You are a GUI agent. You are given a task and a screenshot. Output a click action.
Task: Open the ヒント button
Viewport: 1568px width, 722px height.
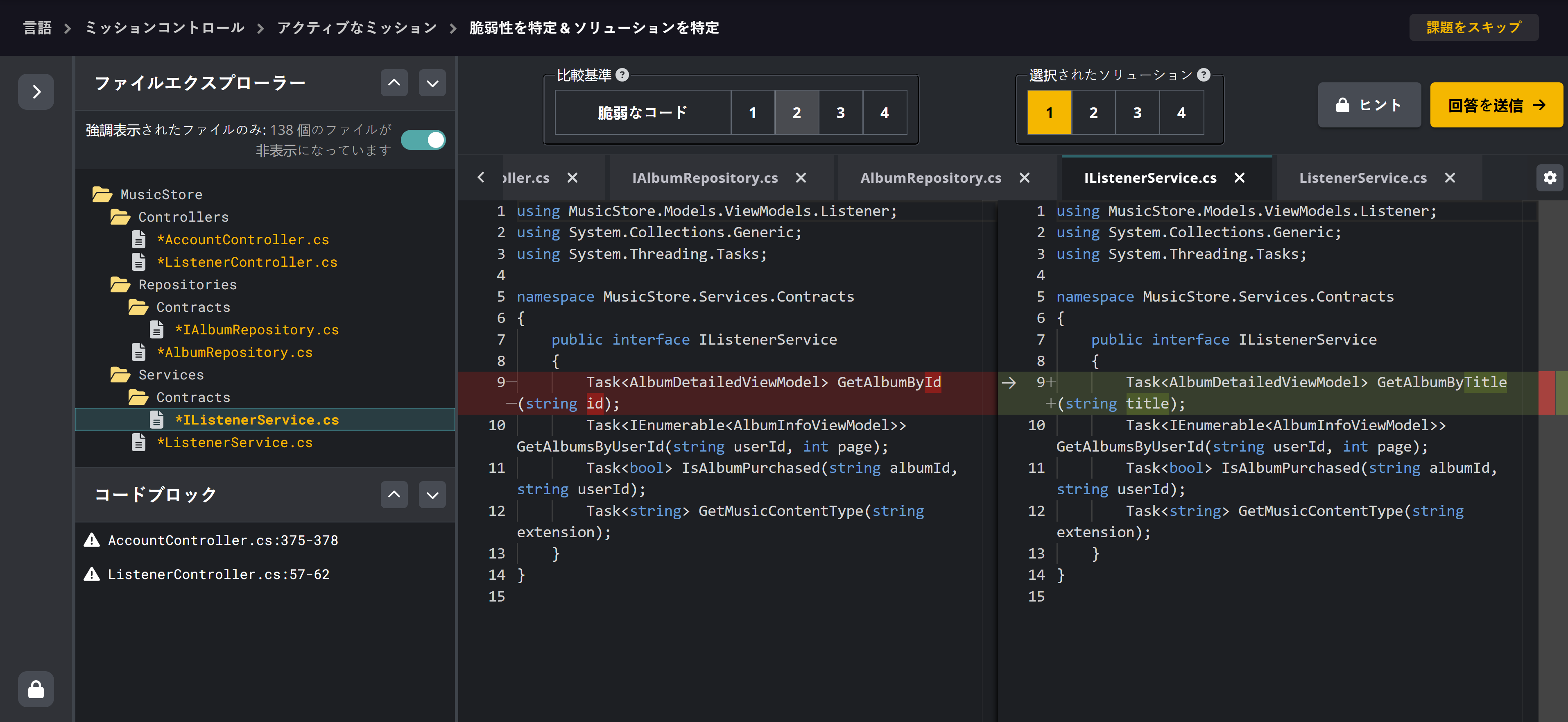pyautogui.click(x=1369, y=105)
